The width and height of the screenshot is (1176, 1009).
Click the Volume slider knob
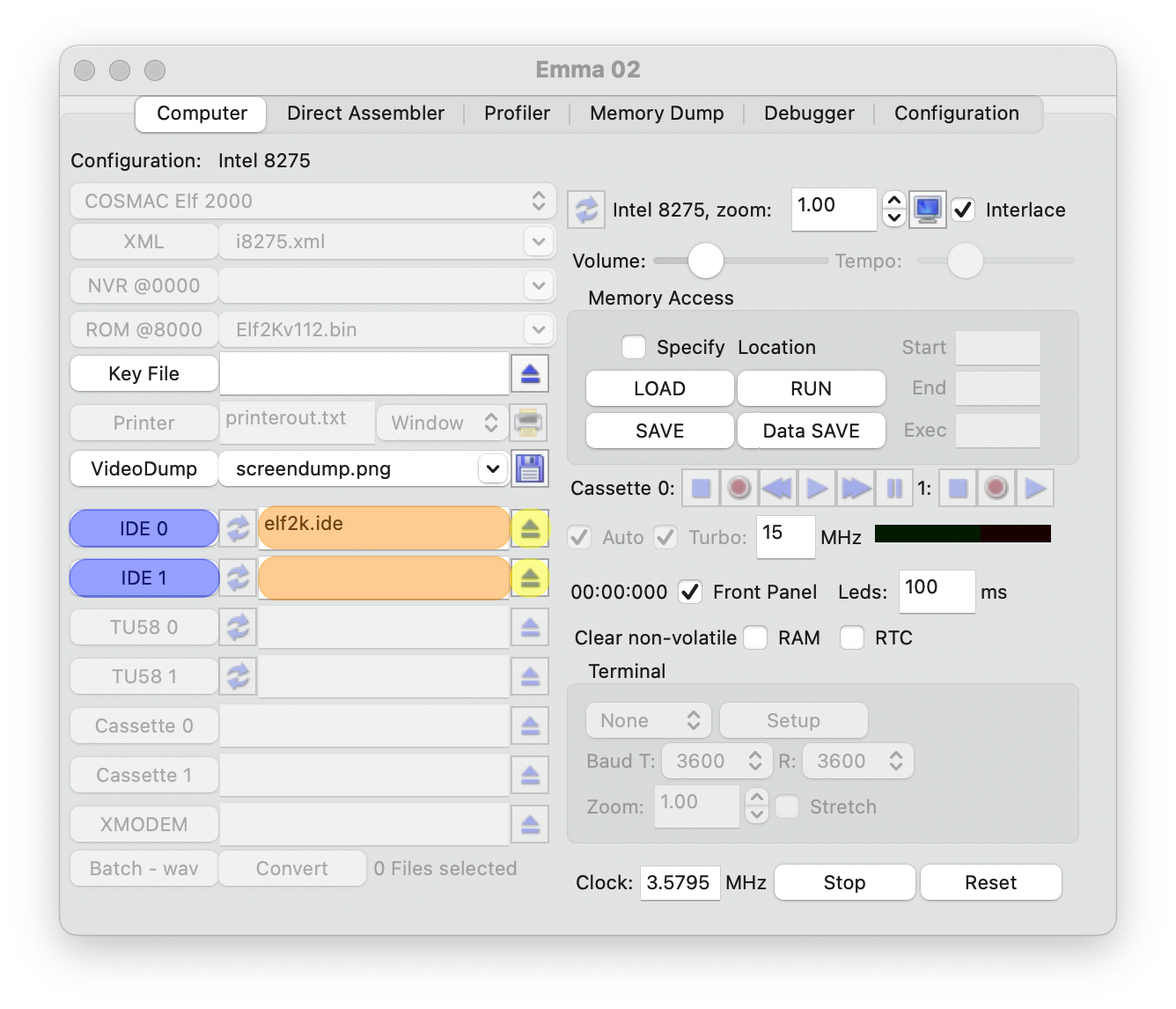pyautogui.click(x=705, y=261)
